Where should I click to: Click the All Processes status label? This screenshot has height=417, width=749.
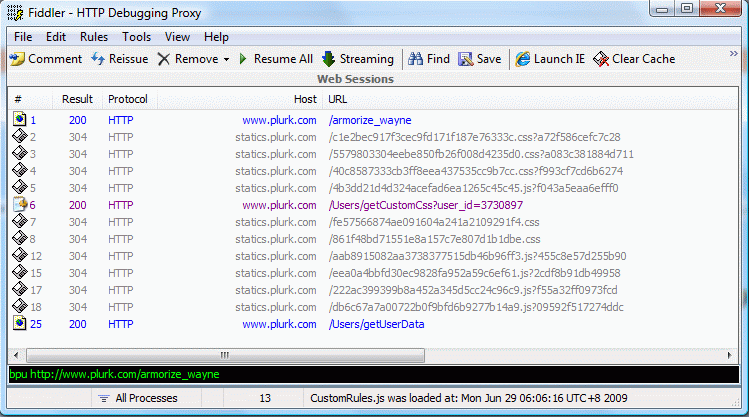146,398
